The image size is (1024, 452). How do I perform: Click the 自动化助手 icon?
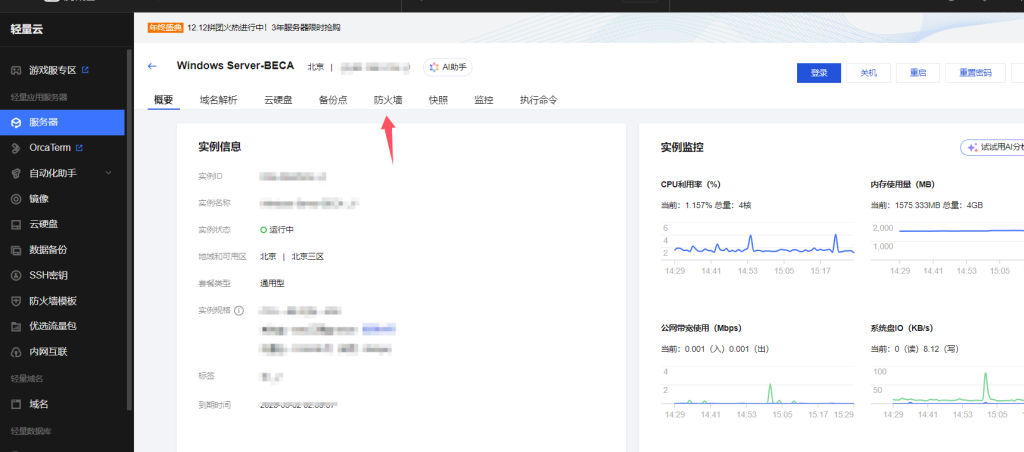pos(16,174)
